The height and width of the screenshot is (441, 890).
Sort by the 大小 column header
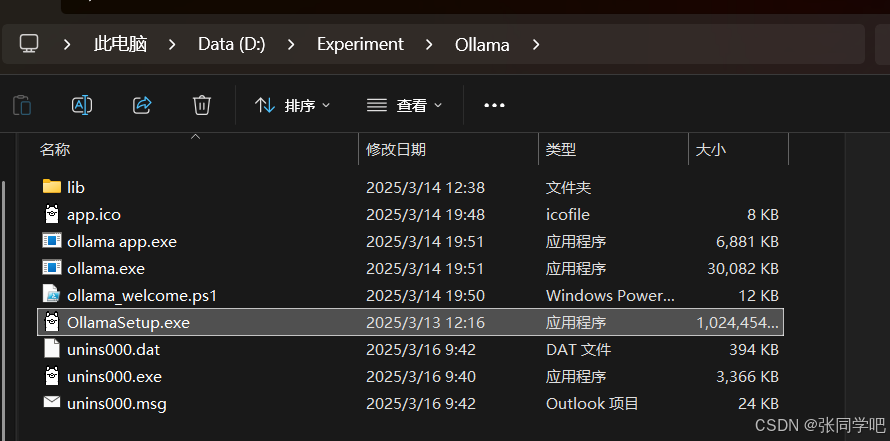pyautogui.click(x=711, y=150)
